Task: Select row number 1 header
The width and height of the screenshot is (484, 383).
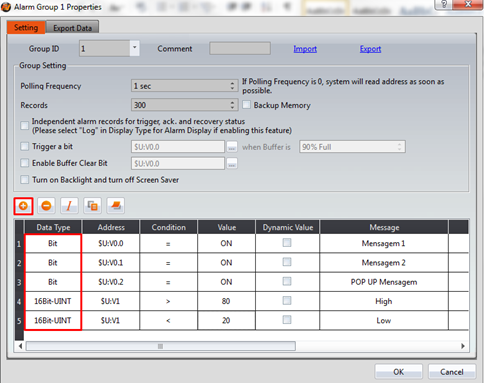Action: [x=19, y=244]
